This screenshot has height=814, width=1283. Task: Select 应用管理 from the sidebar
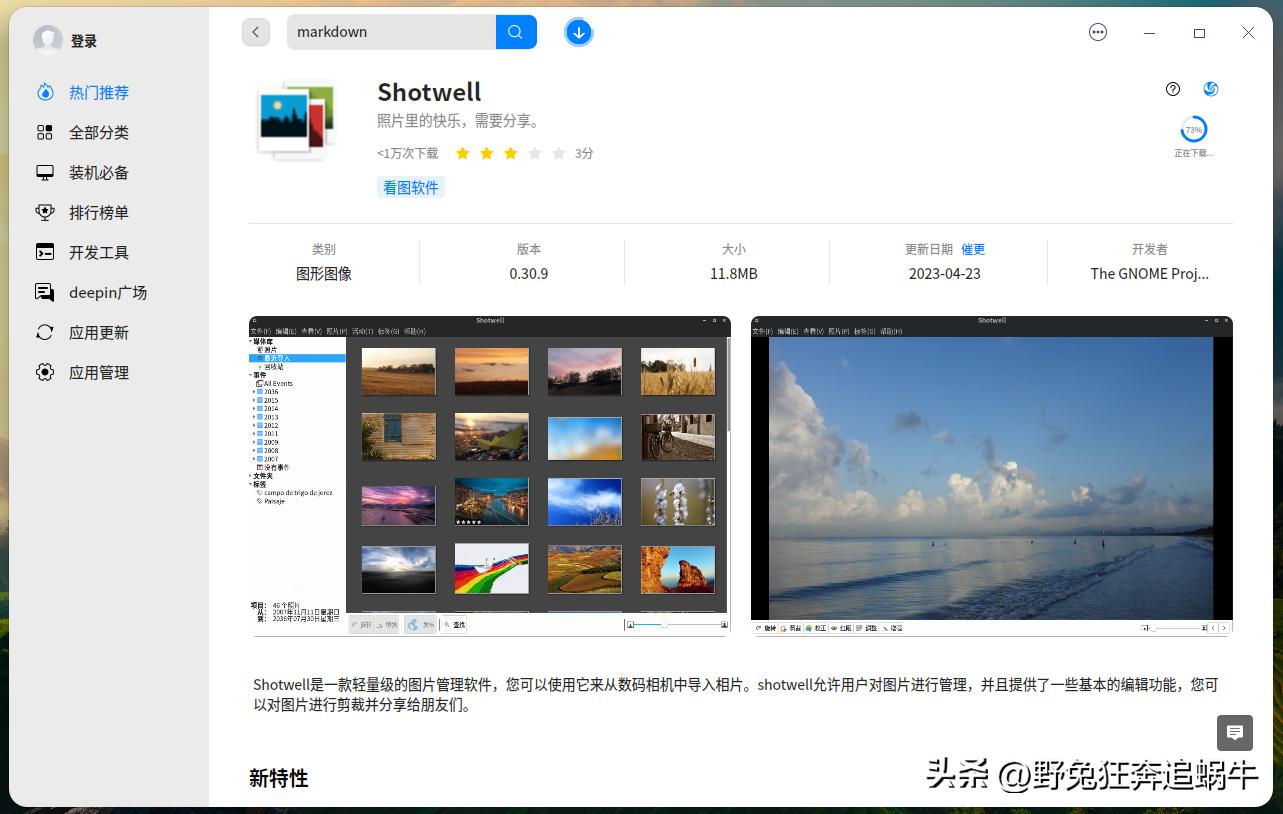pyautogui.click(x=98, y=372)
